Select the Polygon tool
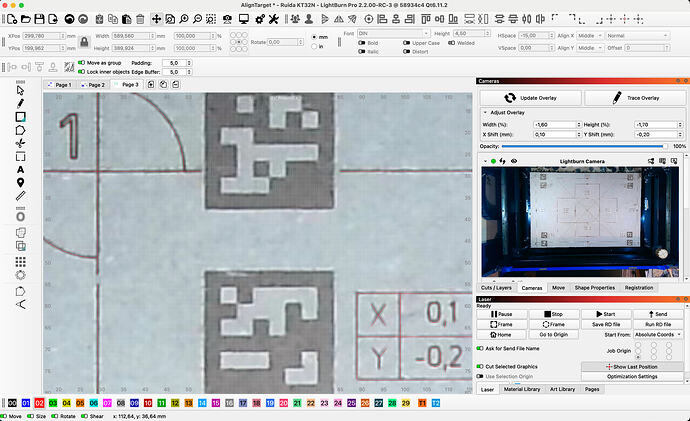The width and height of the screenshot is (690, 421). click(20, 131)
